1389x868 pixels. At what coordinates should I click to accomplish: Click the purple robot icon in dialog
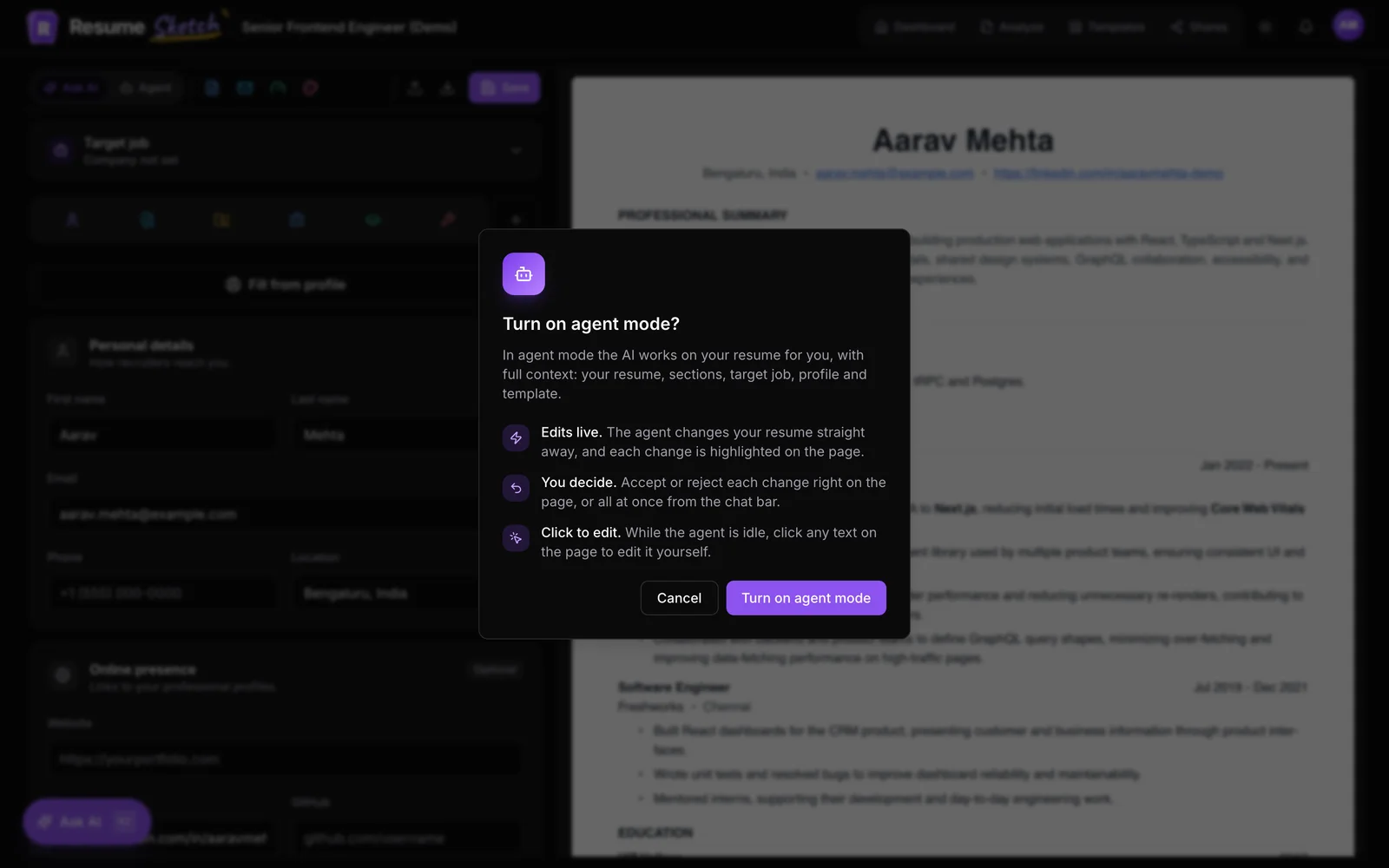pyautogui.click(x=523, y=274)
